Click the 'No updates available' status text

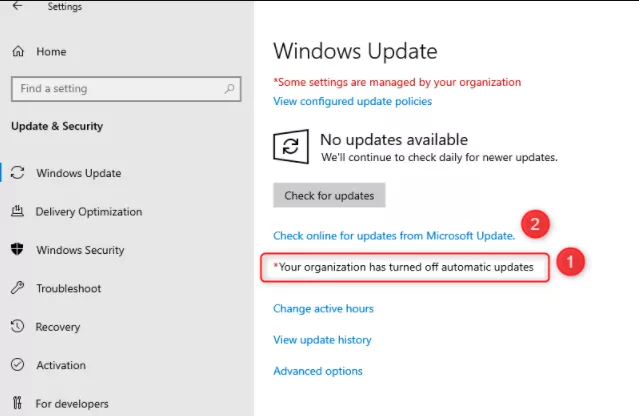tap(394, 140)
